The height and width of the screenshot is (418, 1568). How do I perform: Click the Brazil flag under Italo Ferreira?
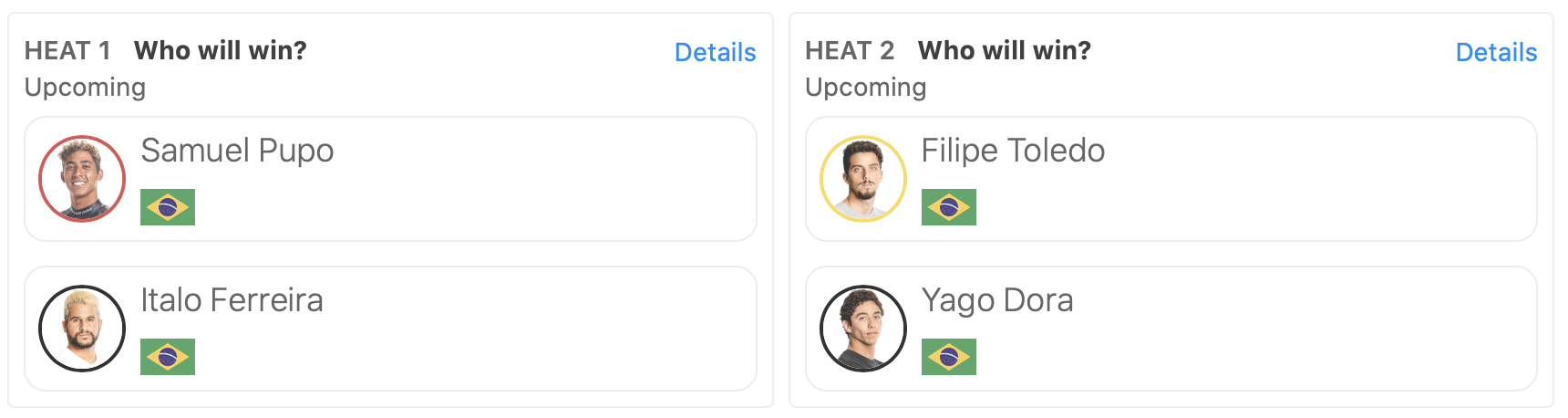coord(168,357)
